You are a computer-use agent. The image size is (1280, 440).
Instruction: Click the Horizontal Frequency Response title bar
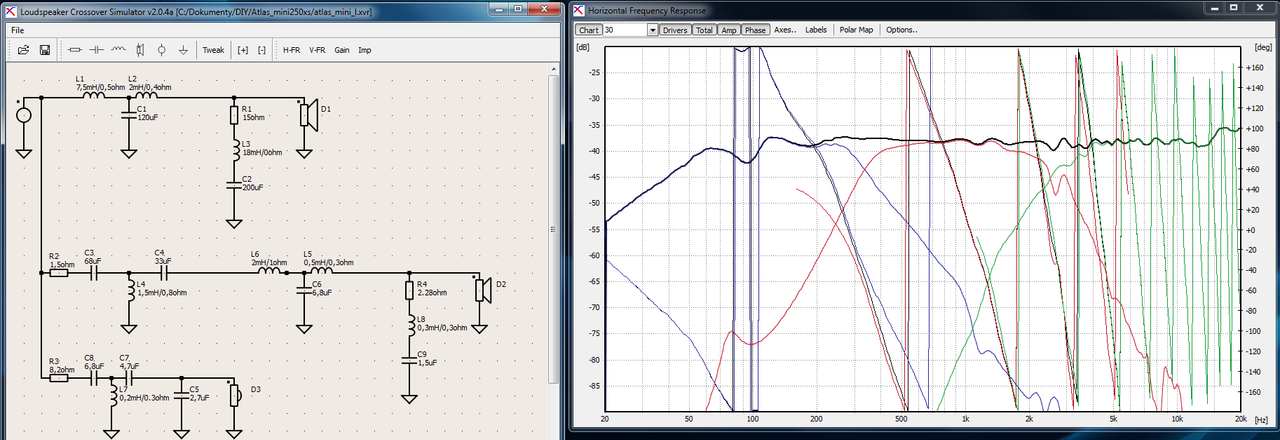coord(924,9)
